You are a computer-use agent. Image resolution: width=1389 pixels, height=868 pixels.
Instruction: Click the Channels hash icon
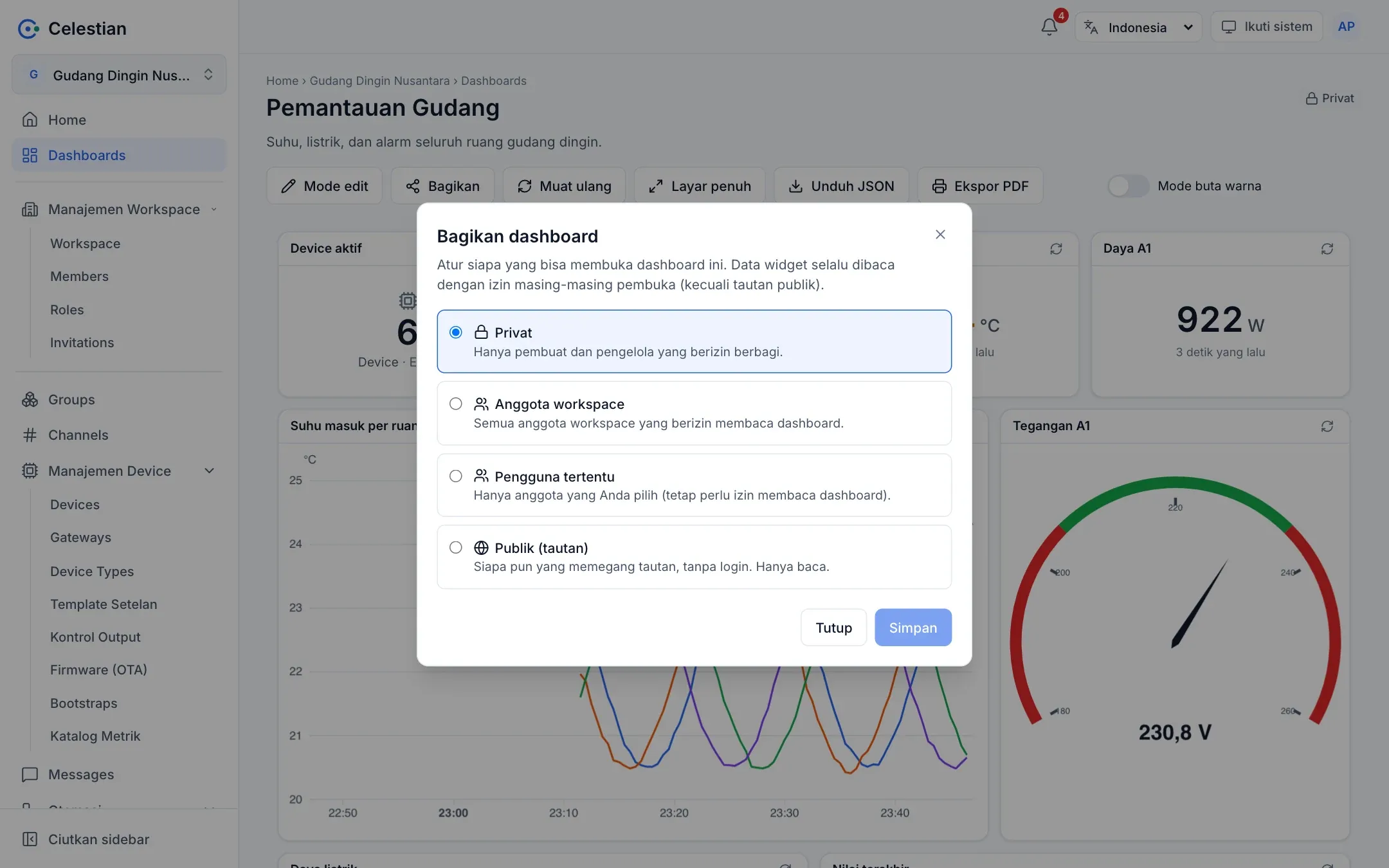[x=30, y=435]
